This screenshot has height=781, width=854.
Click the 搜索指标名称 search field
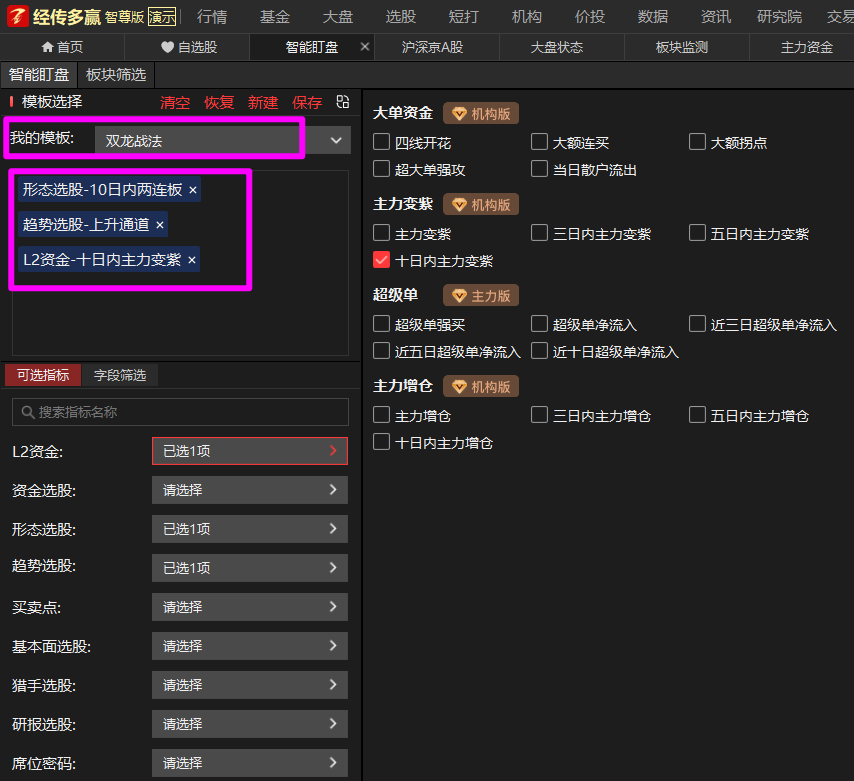tap(180, 412)
